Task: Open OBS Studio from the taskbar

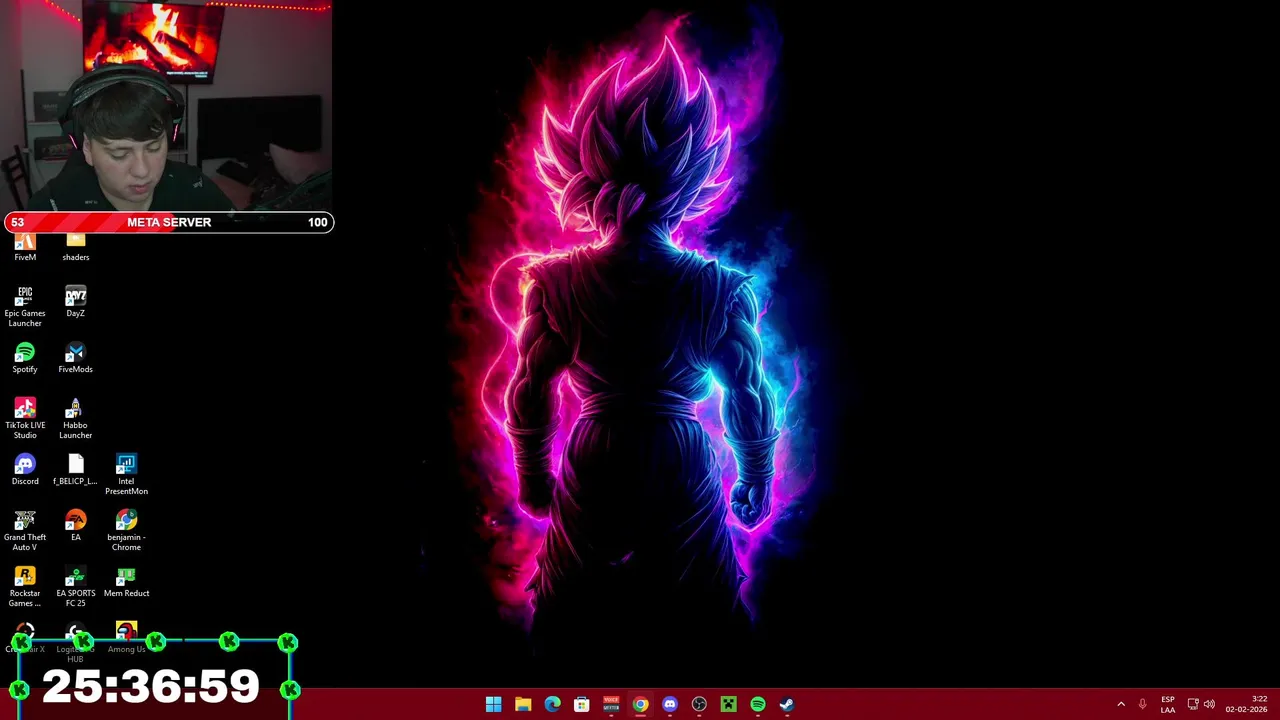Action: click(x=699, y=704)
